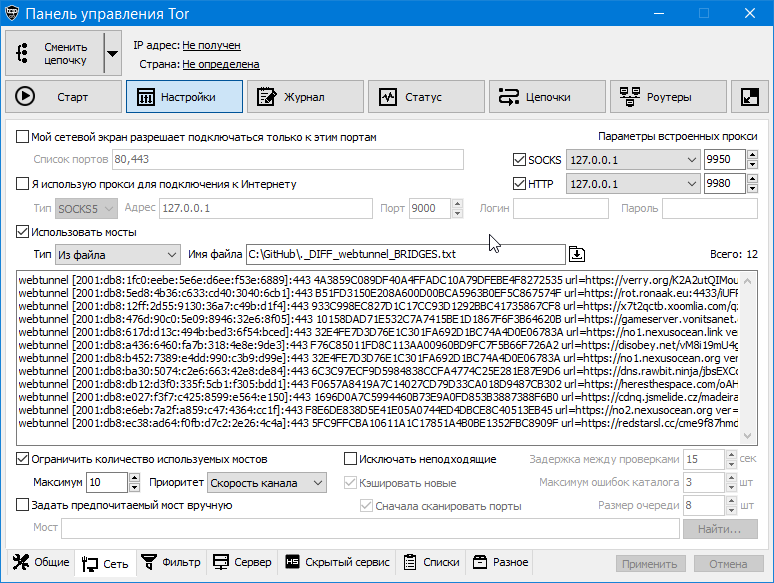Click bridge line with verry.org url

point(378,280)
